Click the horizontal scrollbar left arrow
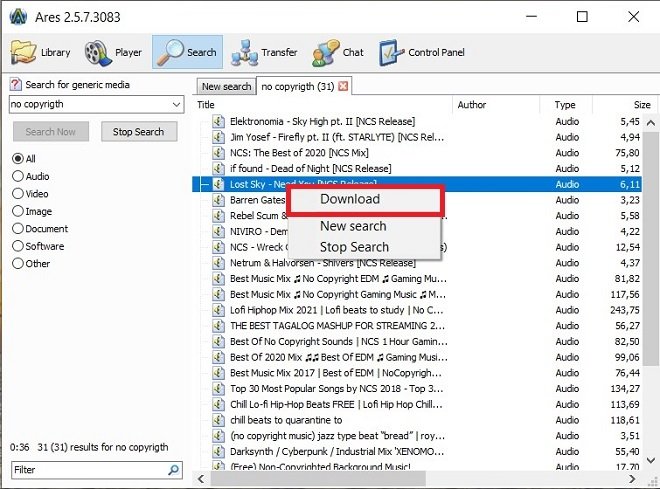This screenshot has width=660, height=489. coord(201,479)
